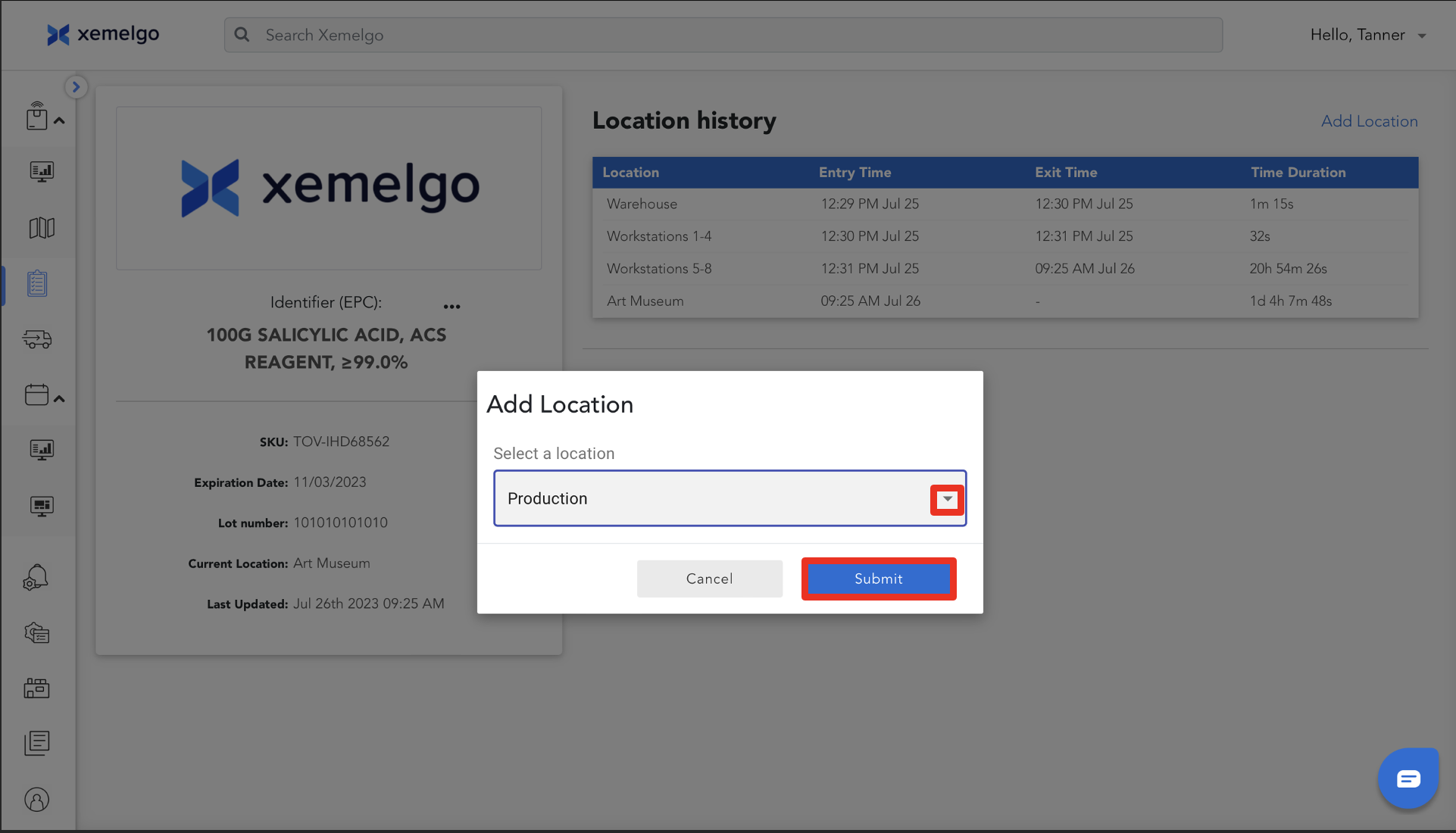This screenshot has height=833, width=1456.
Task: Collapse the calendar sidebar section
Action: coord(59,398)
